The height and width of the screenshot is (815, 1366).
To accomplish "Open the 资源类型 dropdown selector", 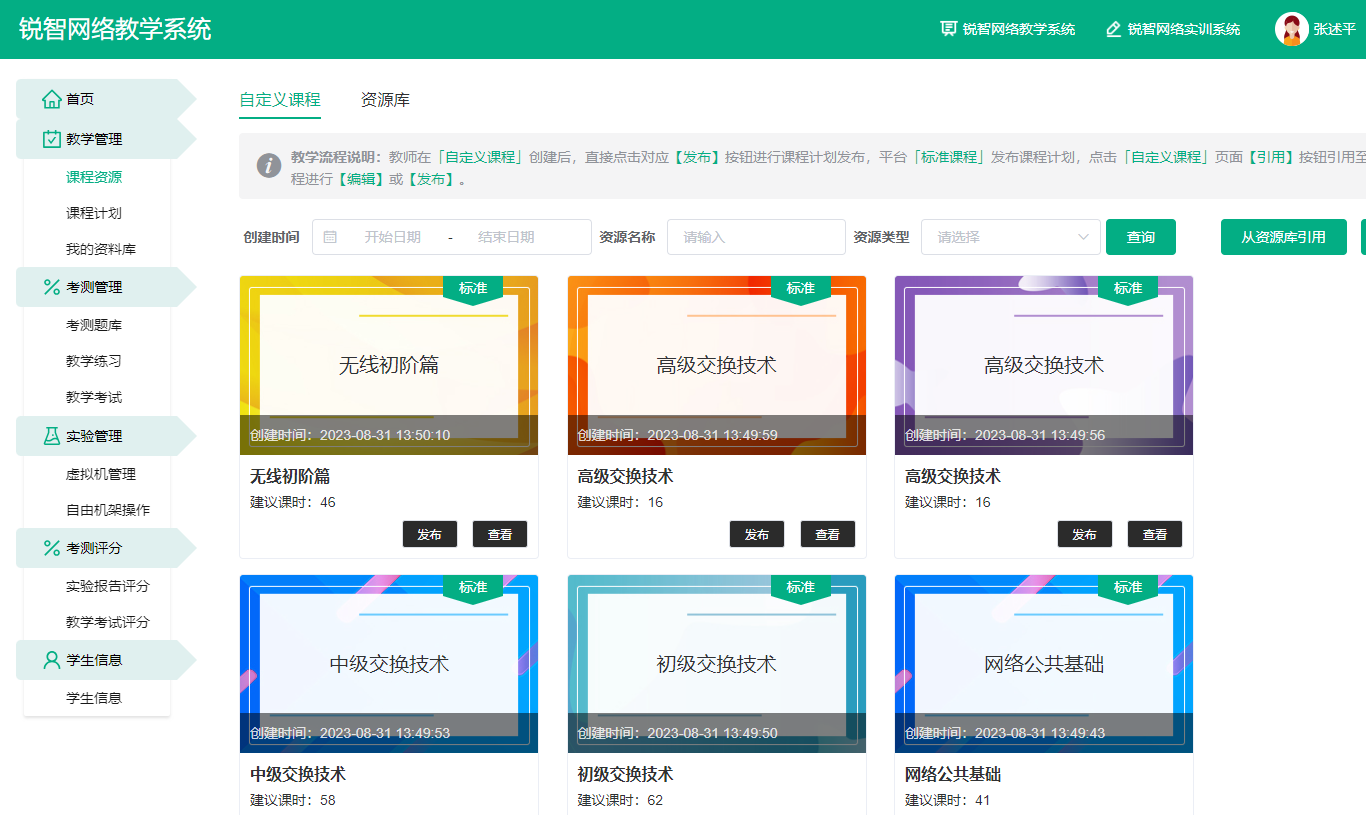I will [1010, 237].
